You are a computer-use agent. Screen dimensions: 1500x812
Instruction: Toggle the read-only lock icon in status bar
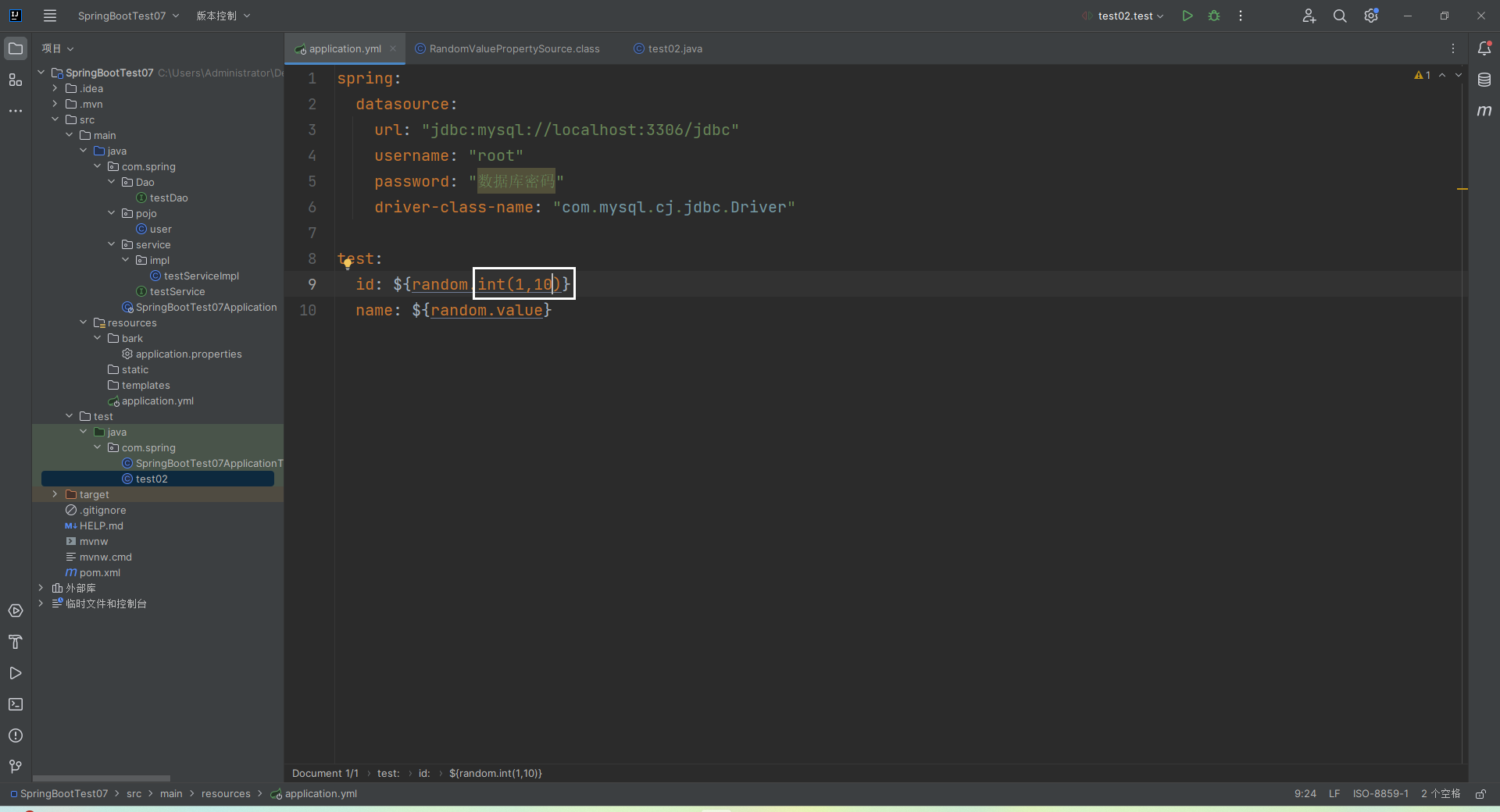pyautogui.click(x=1480, y=794)
